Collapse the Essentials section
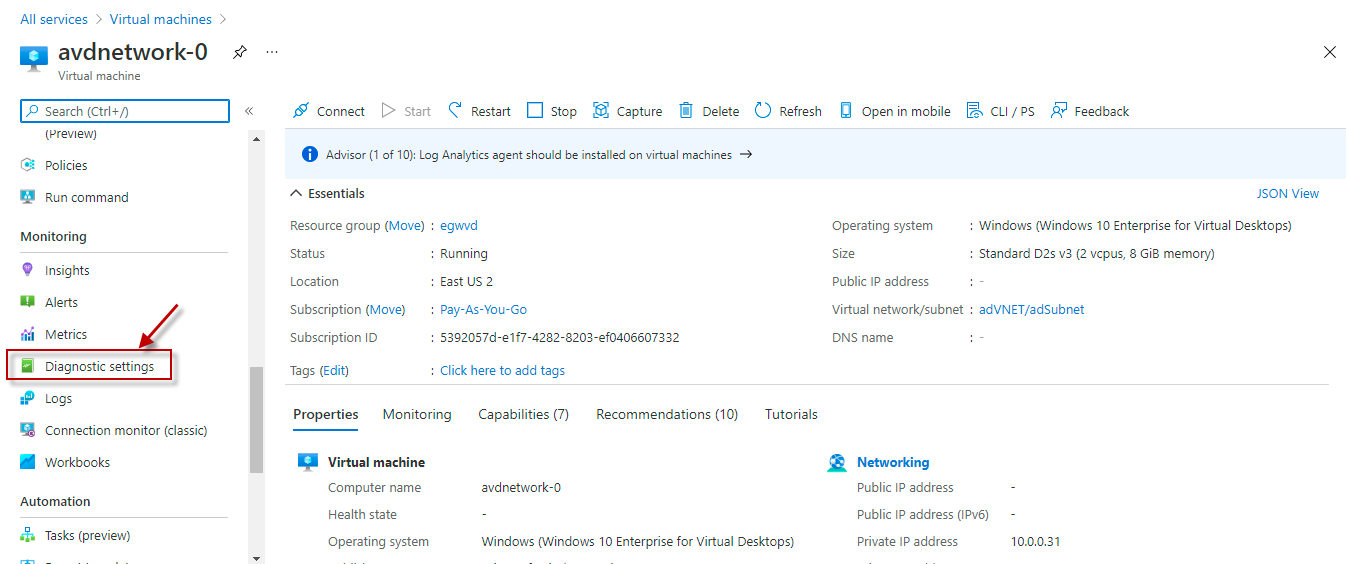The height and width of the screenshot is (564, 1348). [x=295, y=194]
